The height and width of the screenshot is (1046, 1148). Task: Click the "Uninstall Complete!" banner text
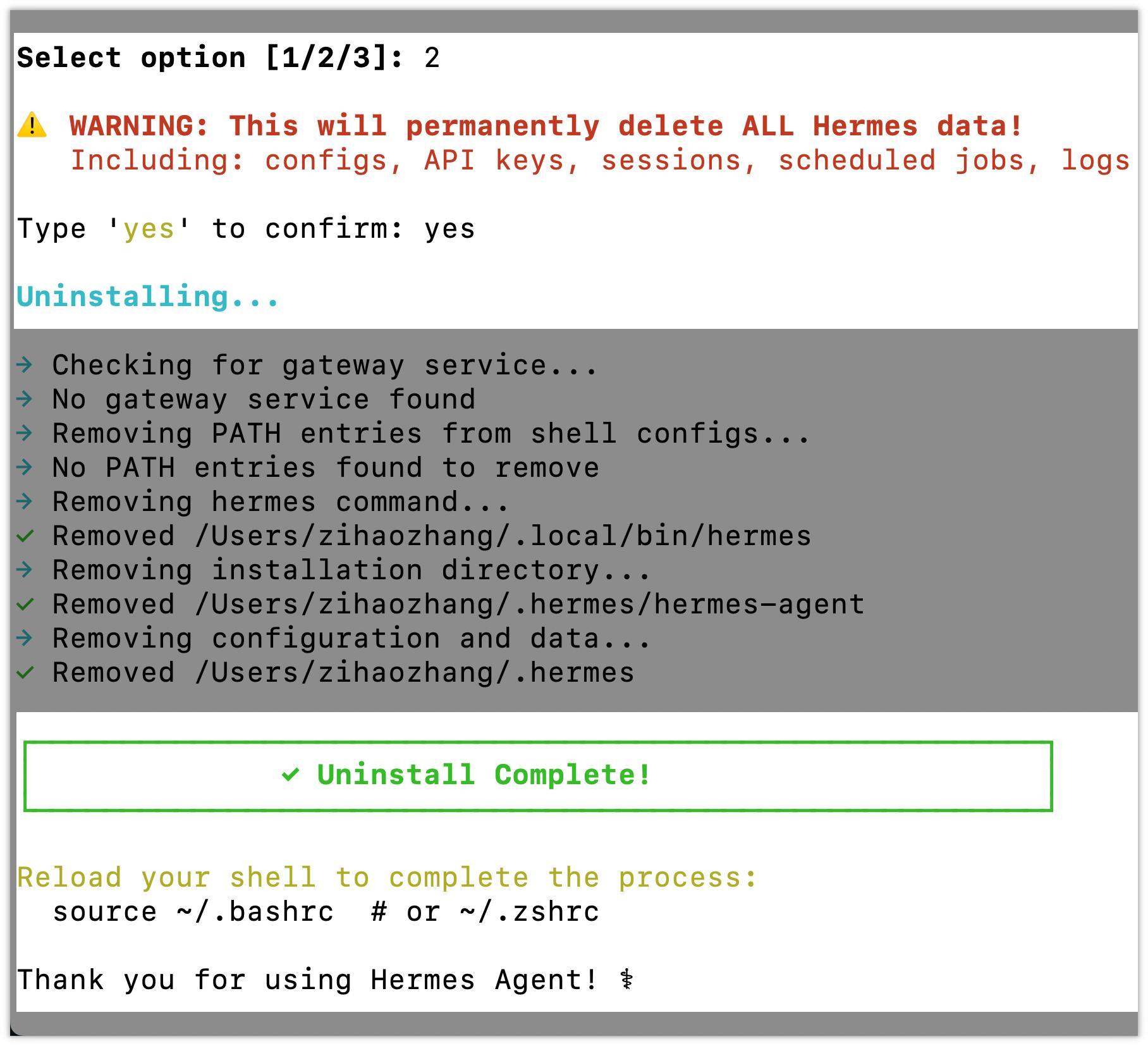(x=484, y=775)
